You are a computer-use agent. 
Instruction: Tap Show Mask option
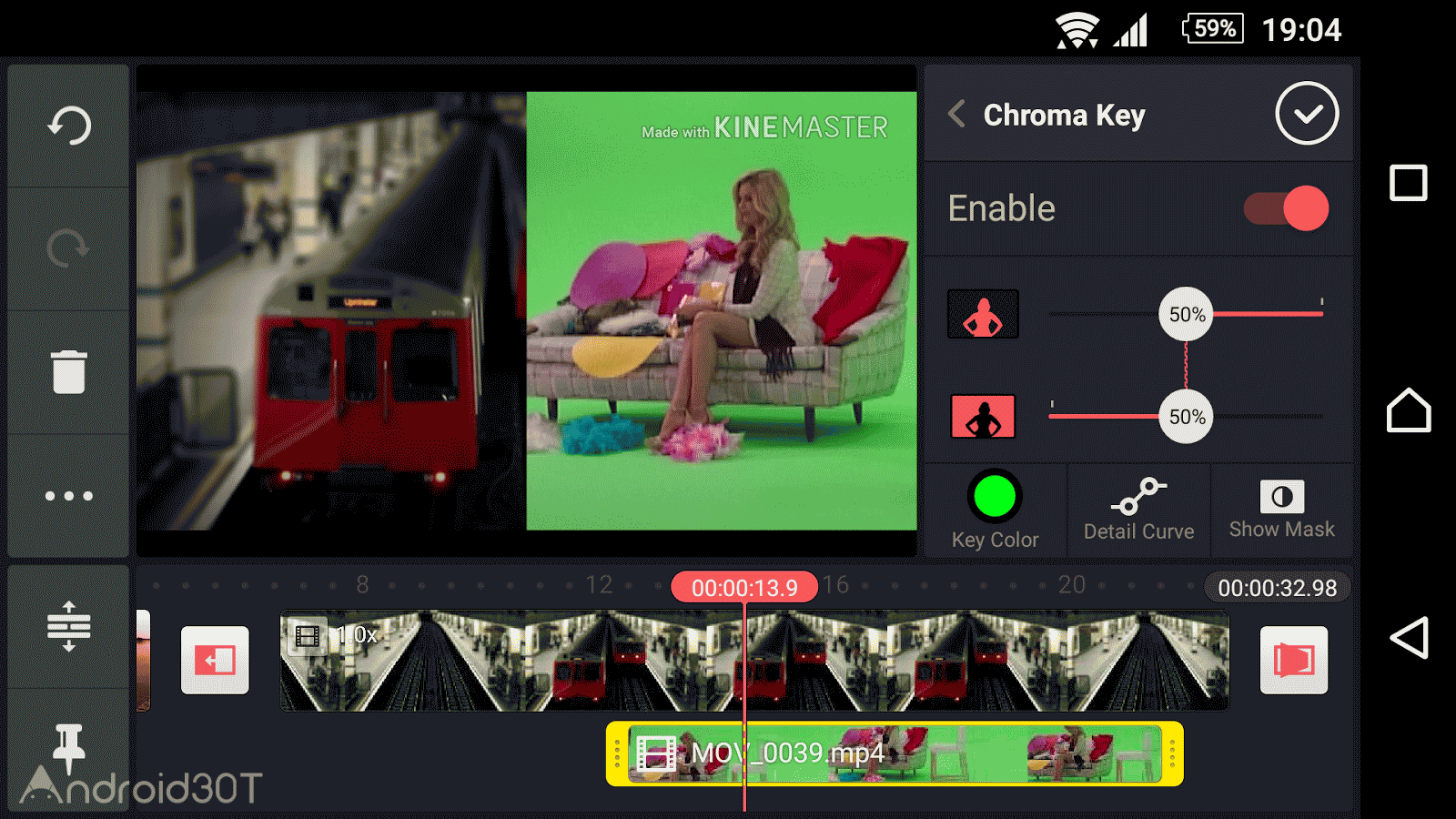[1281, 510]
